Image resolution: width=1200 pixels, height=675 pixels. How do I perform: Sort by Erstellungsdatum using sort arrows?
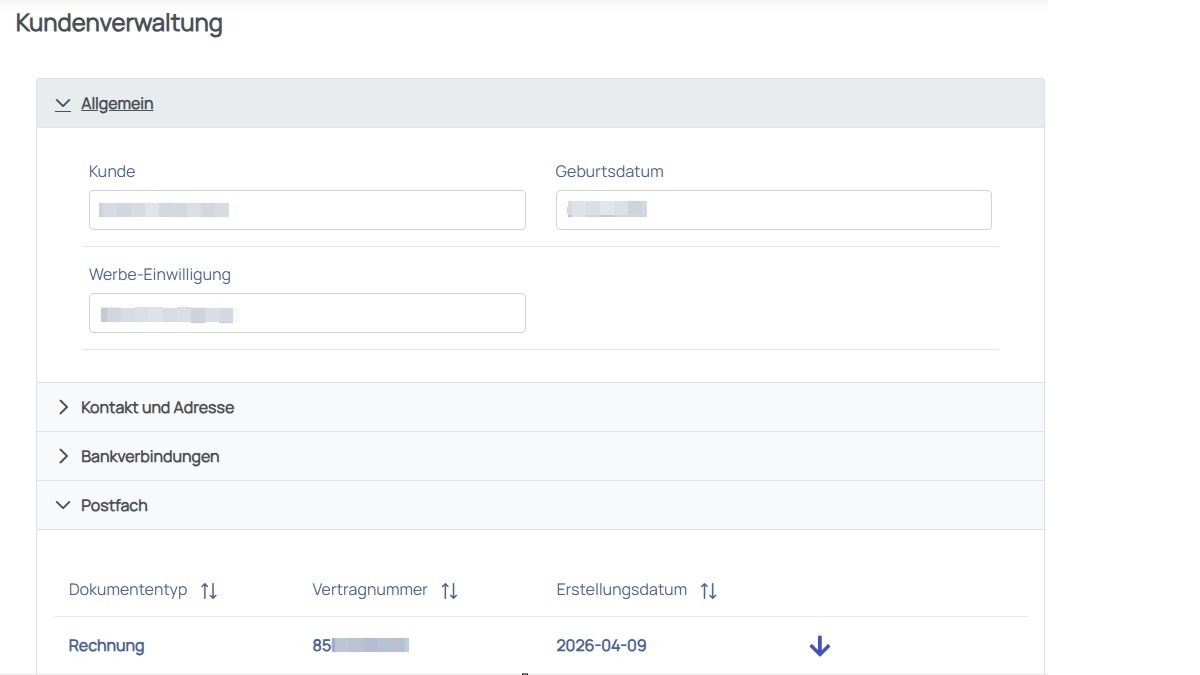click(x=708, y=591)
